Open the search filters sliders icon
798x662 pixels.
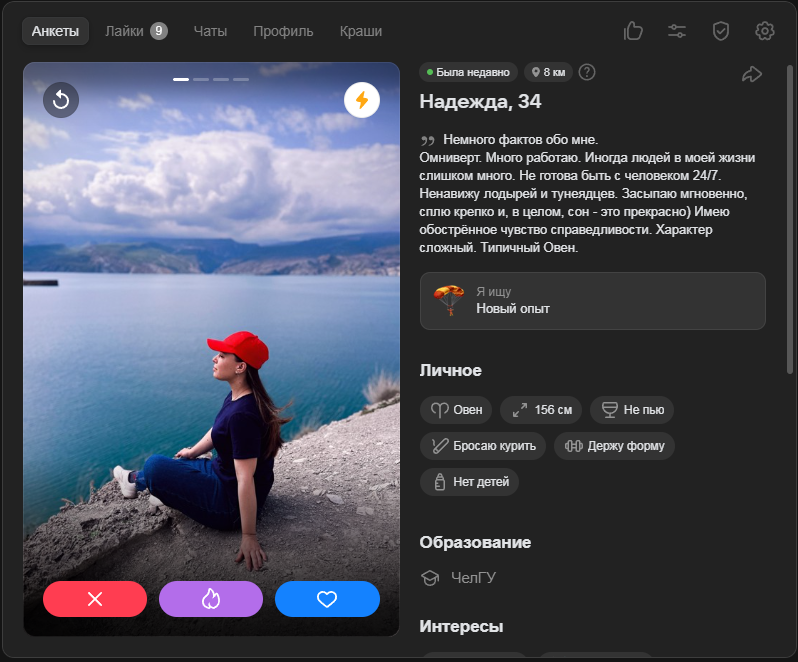pyautogui.click(x=677, y=31)
